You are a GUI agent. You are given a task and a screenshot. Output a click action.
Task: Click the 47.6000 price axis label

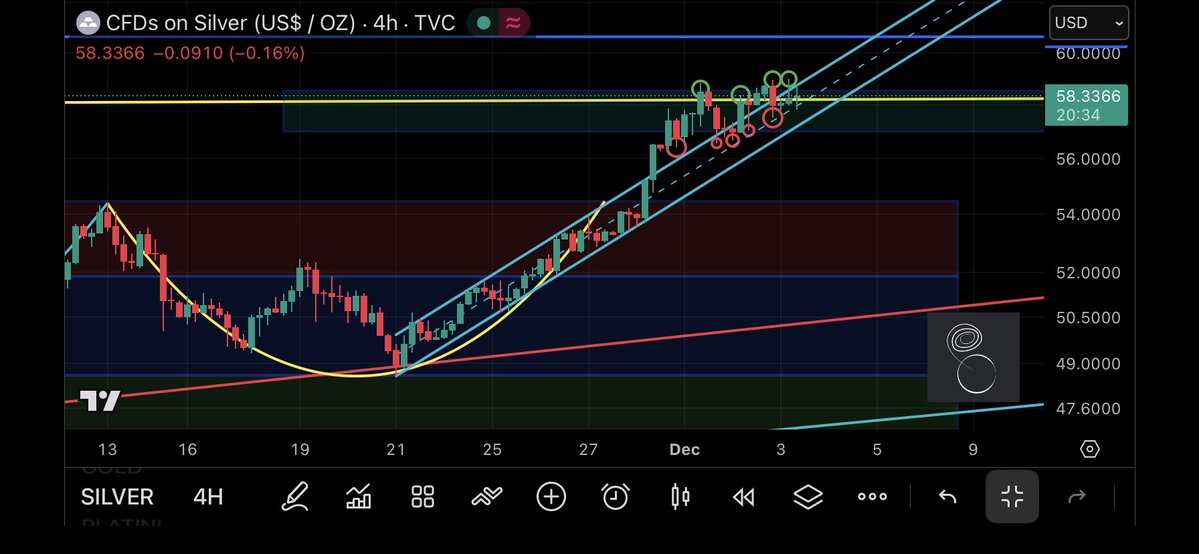[1088, 409]
